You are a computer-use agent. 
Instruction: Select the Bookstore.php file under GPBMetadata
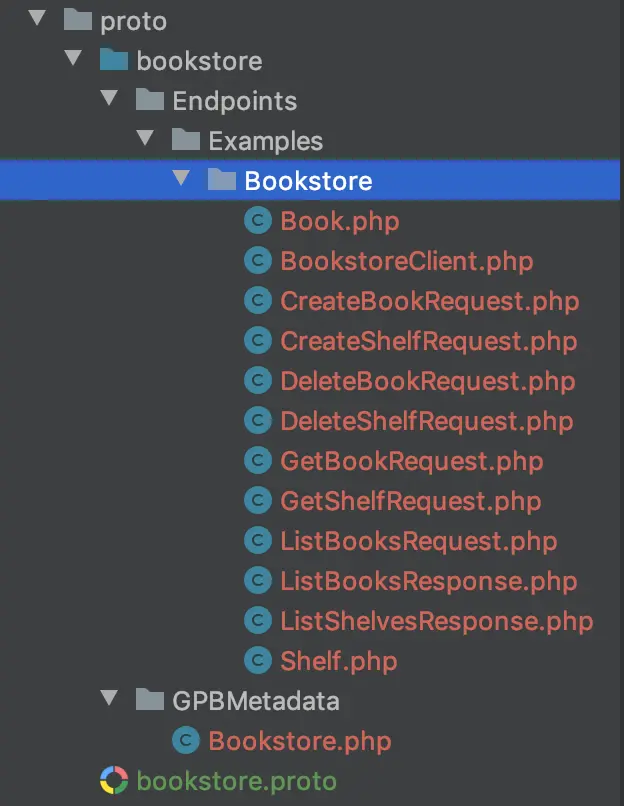pos(300,740)
